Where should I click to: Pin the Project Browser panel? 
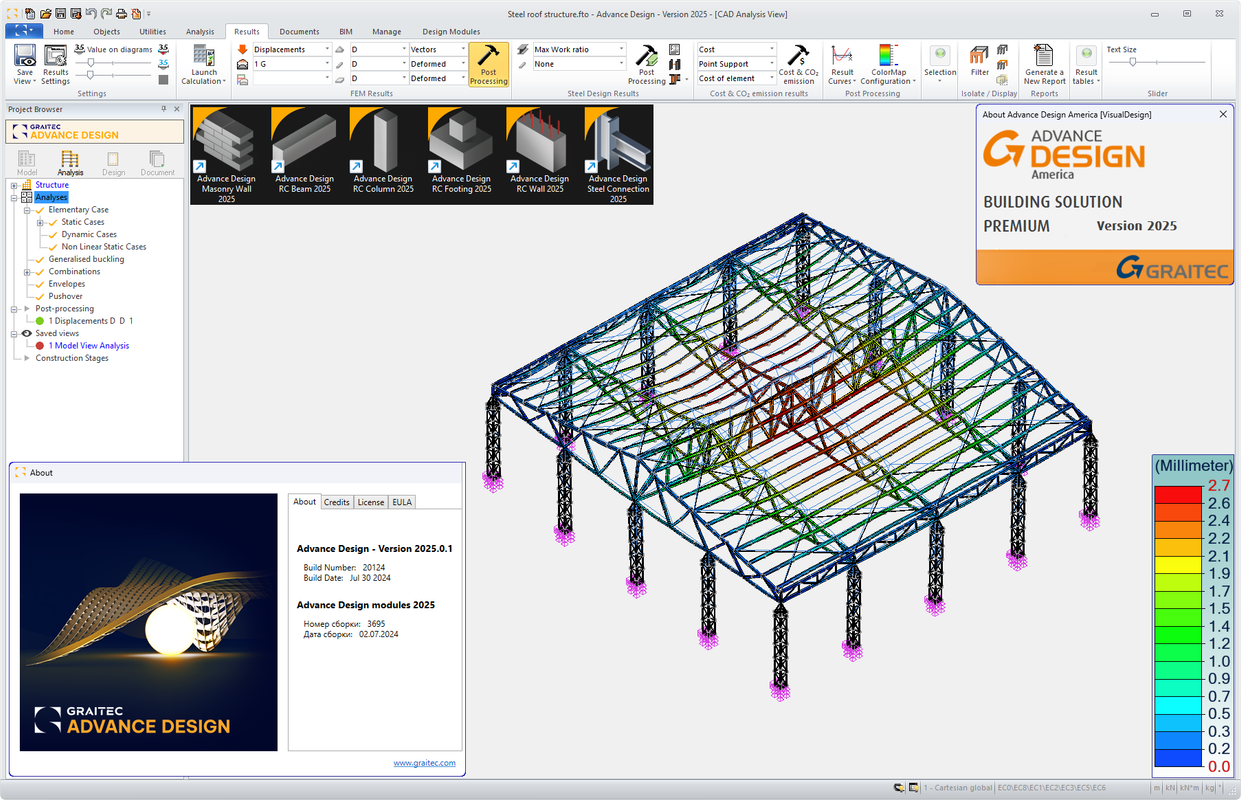point(163,109)
